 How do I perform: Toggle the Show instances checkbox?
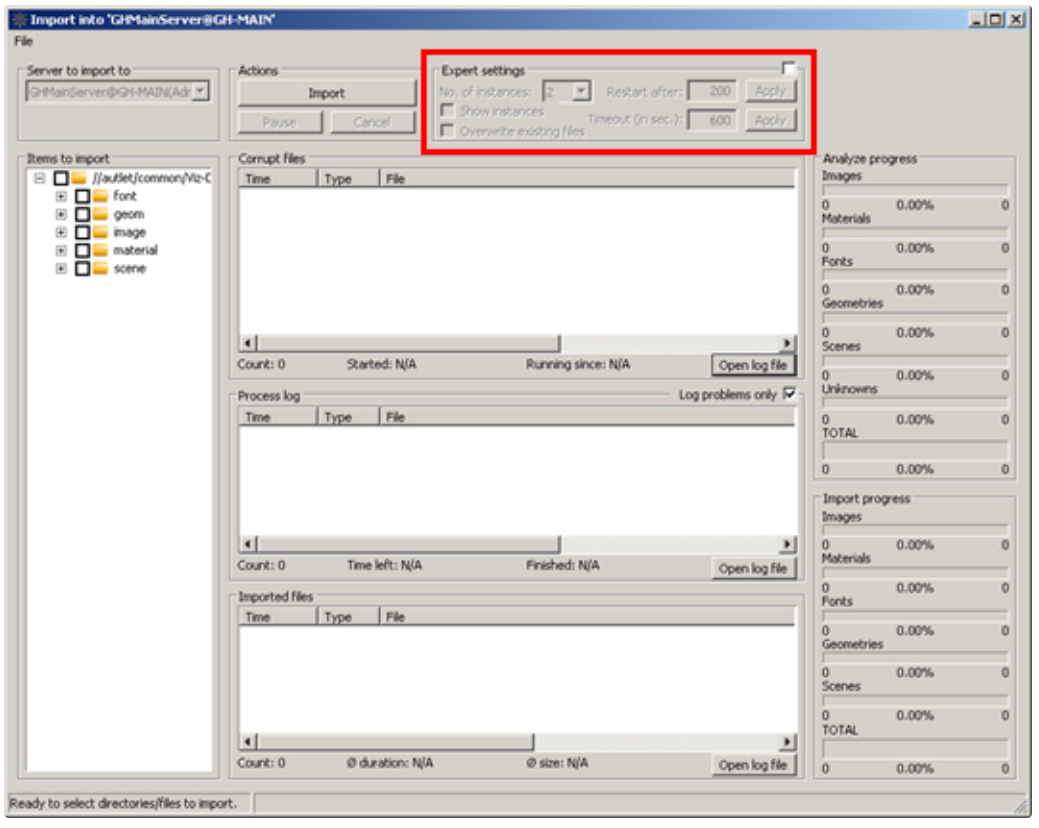447,110
